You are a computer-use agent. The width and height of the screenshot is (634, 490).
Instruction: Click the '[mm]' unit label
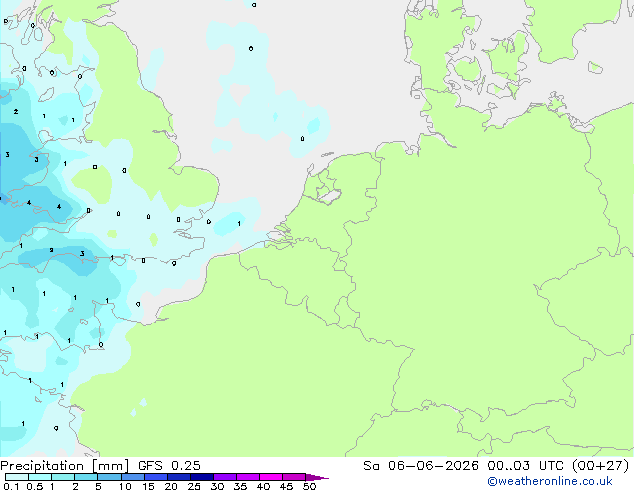110,466
